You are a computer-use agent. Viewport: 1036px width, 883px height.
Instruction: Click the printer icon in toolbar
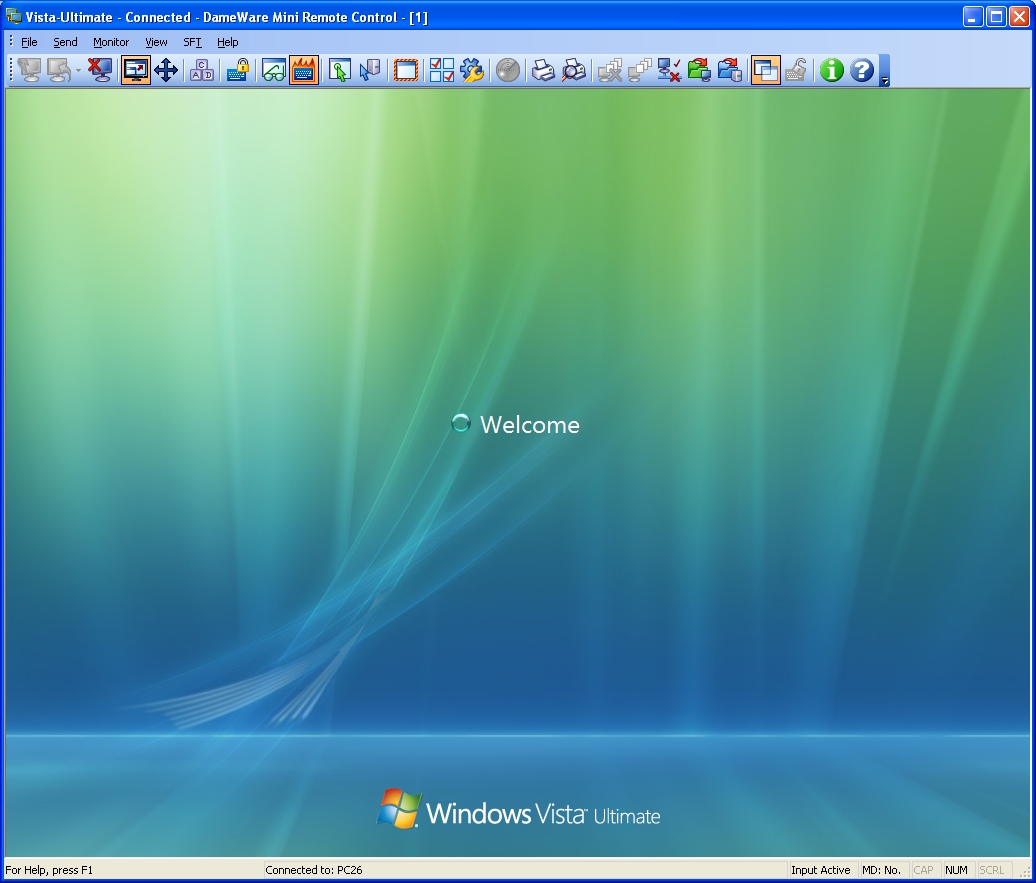click(x=543, y=70)
